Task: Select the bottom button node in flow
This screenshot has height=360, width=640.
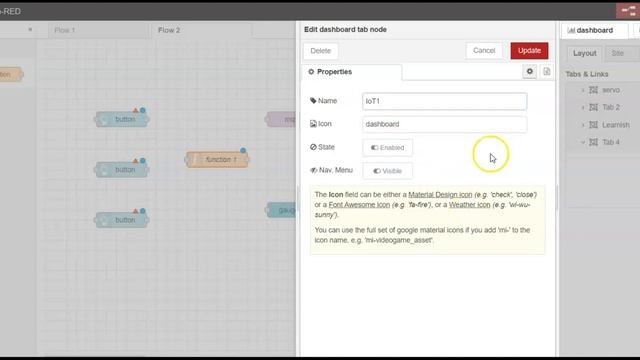Action: [x=122, y=220]
